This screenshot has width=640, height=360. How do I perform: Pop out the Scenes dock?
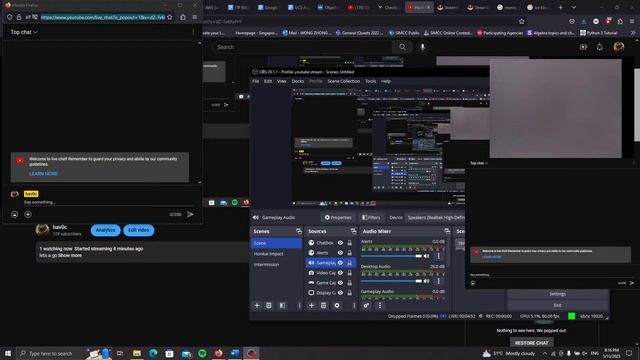299,231
